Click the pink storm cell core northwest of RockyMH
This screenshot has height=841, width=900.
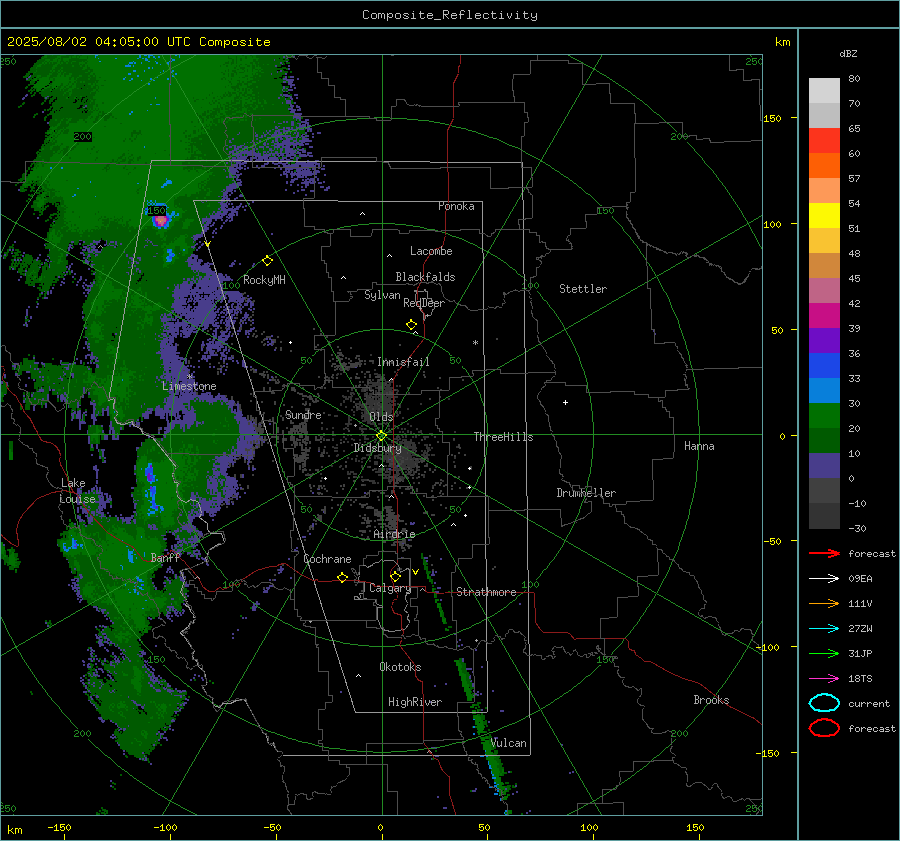coord(161,220)
